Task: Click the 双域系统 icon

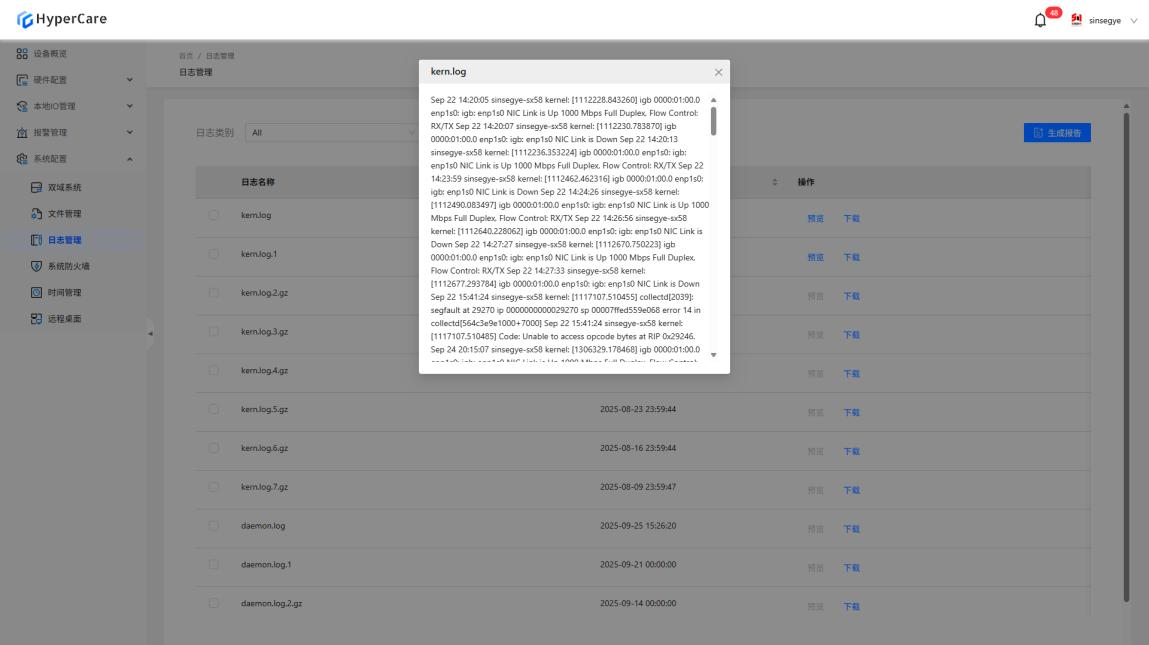Action: (37, 188)
